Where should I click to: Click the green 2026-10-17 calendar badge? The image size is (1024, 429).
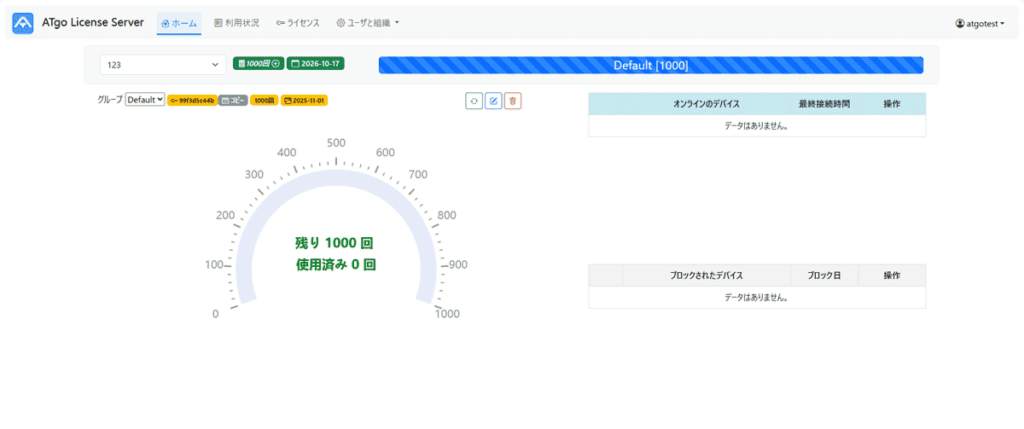click(x=315, y=64)
